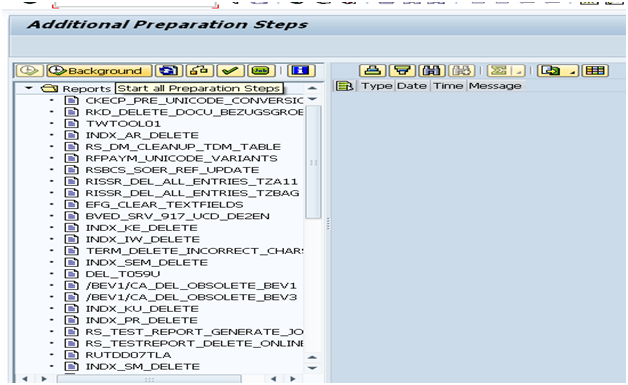Open the Sum total dropdown arrow
This screenshot has width=628, height=385.
click(519, 72)
